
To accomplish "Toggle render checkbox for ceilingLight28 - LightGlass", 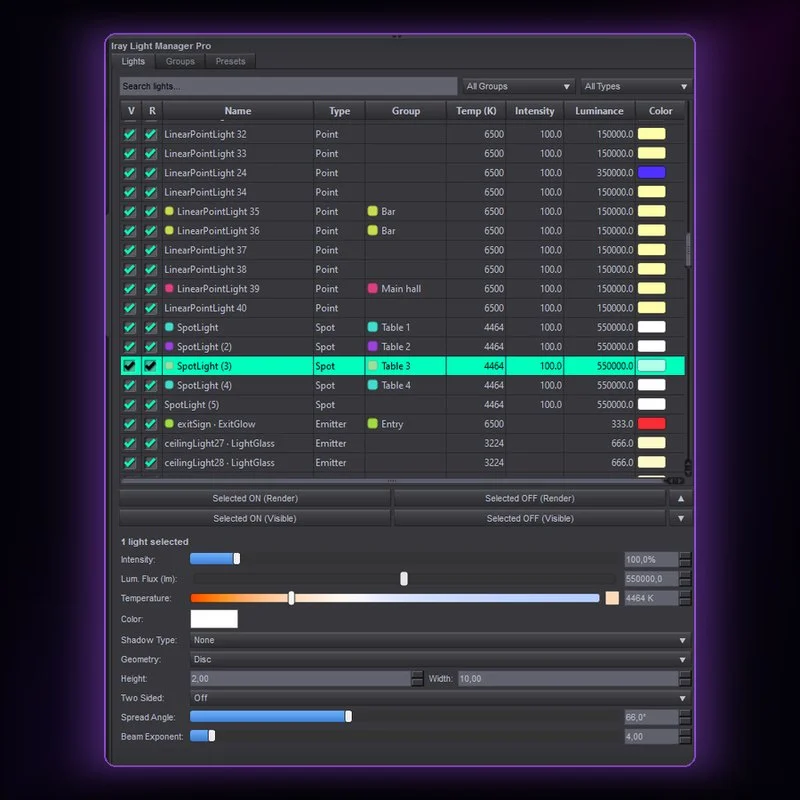I will 151,463.
